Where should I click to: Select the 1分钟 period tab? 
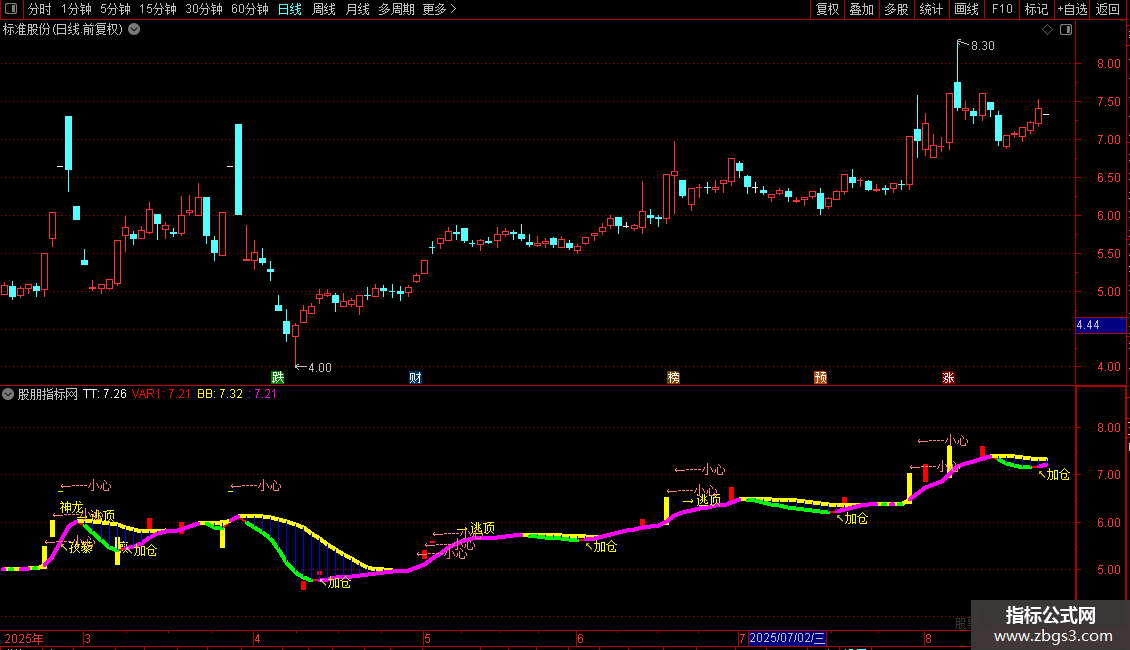(x=76, y=9)
